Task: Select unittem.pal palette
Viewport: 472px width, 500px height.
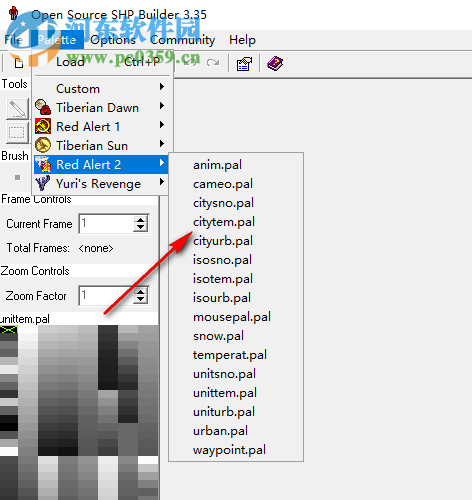Action: click(236, 393)
